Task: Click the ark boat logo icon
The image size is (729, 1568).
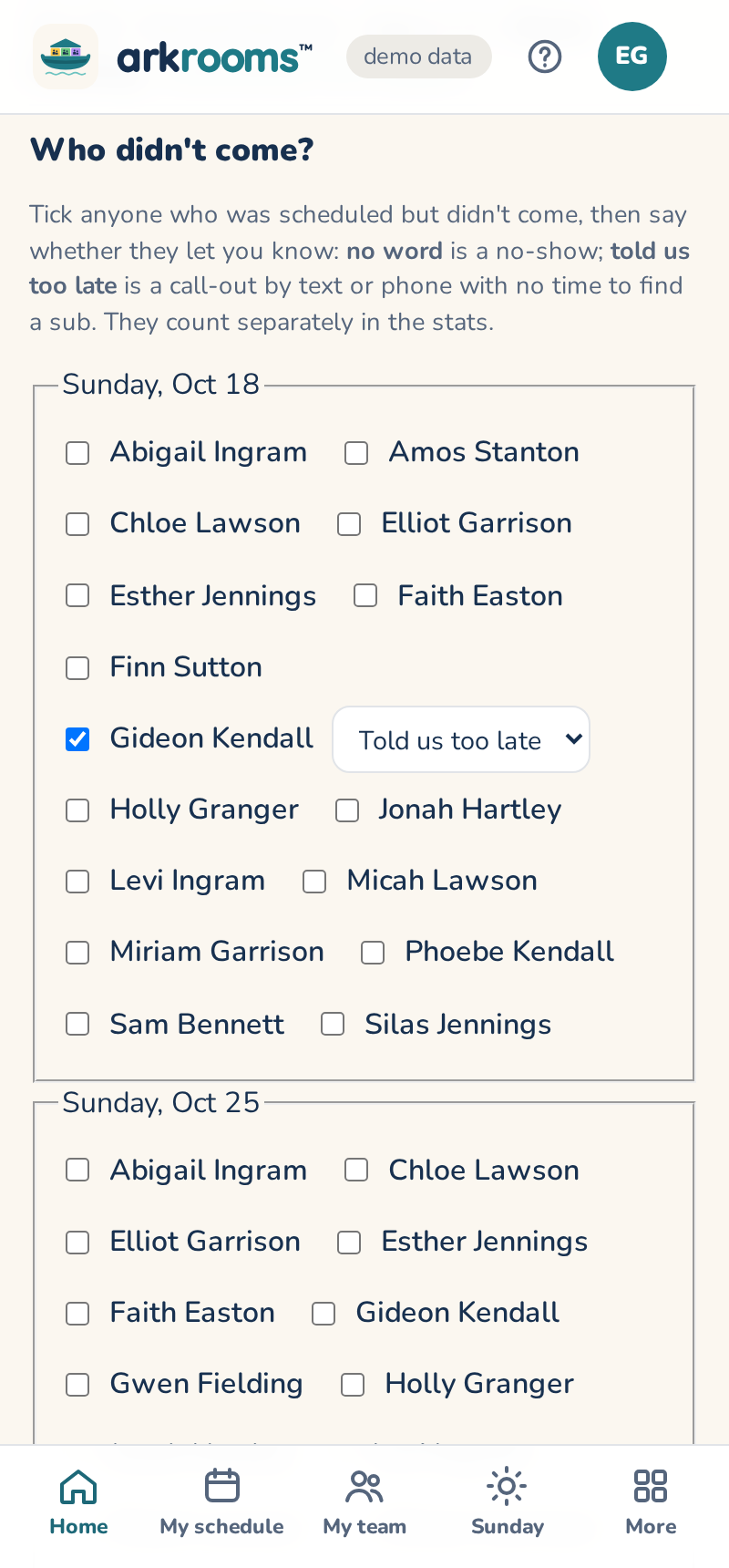Action: [66, 57]
